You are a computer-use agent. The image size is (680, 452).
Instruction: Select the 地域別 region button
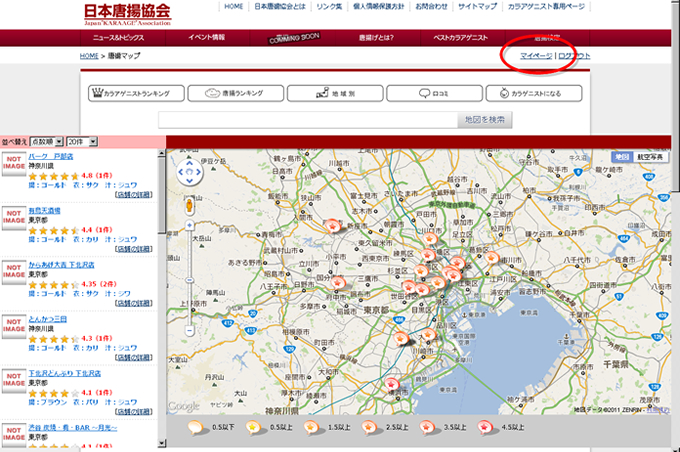[x=335, y=93]
